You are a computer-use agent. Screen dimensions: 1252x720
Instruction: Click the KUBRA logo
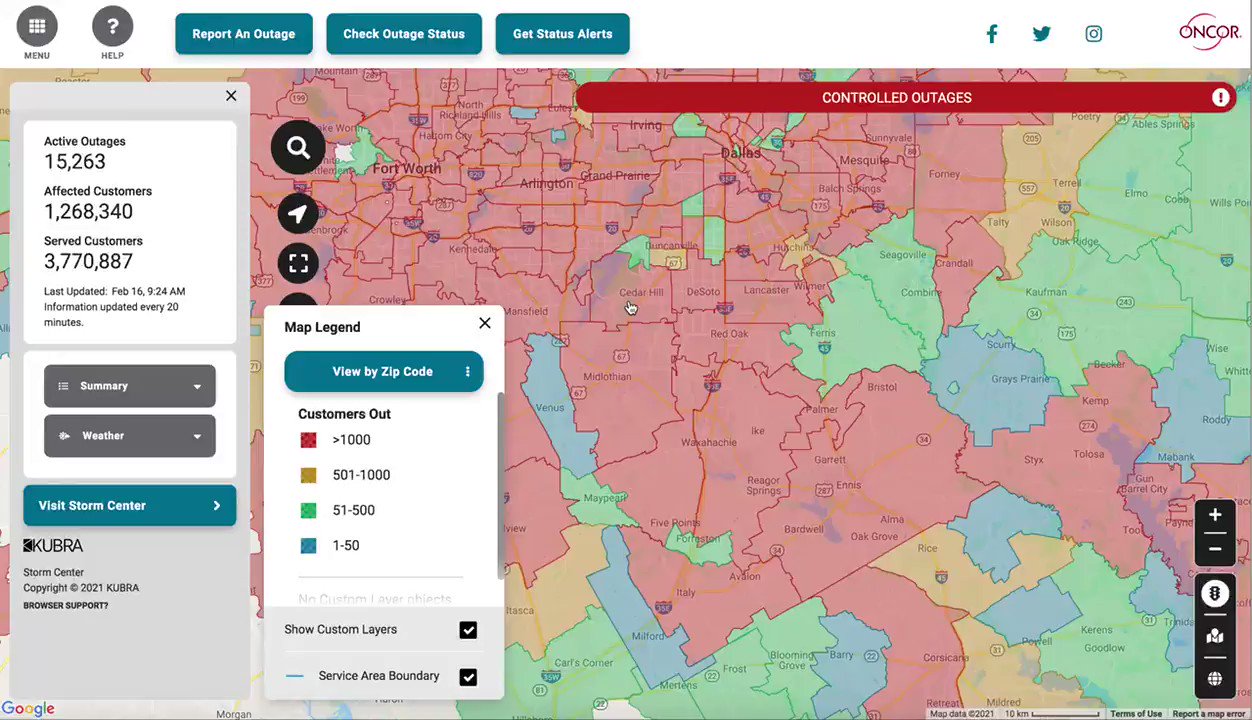pyautogui.click(x=53, y=546)
